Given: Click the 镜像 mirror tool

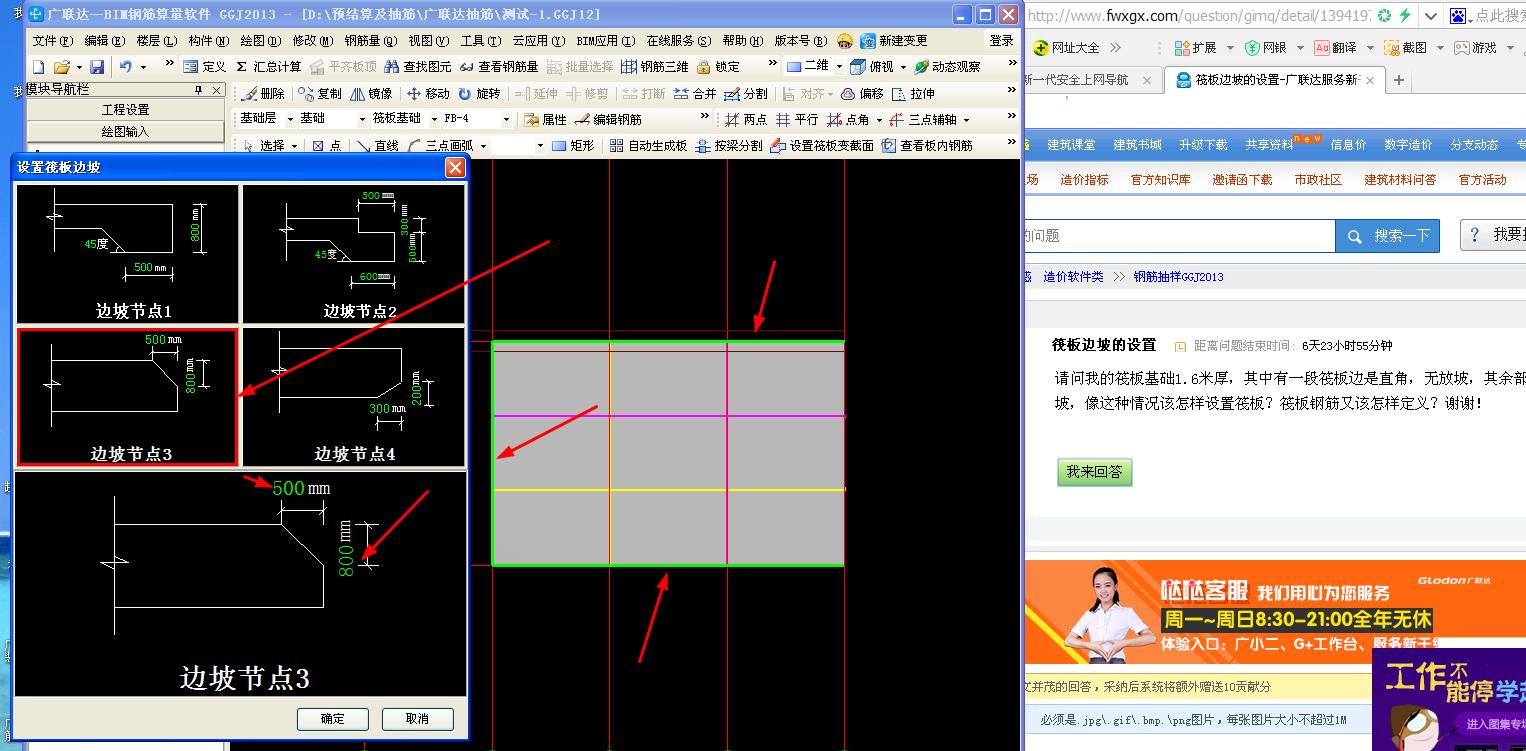Looking at the screenshot, I should pos(371,94).
